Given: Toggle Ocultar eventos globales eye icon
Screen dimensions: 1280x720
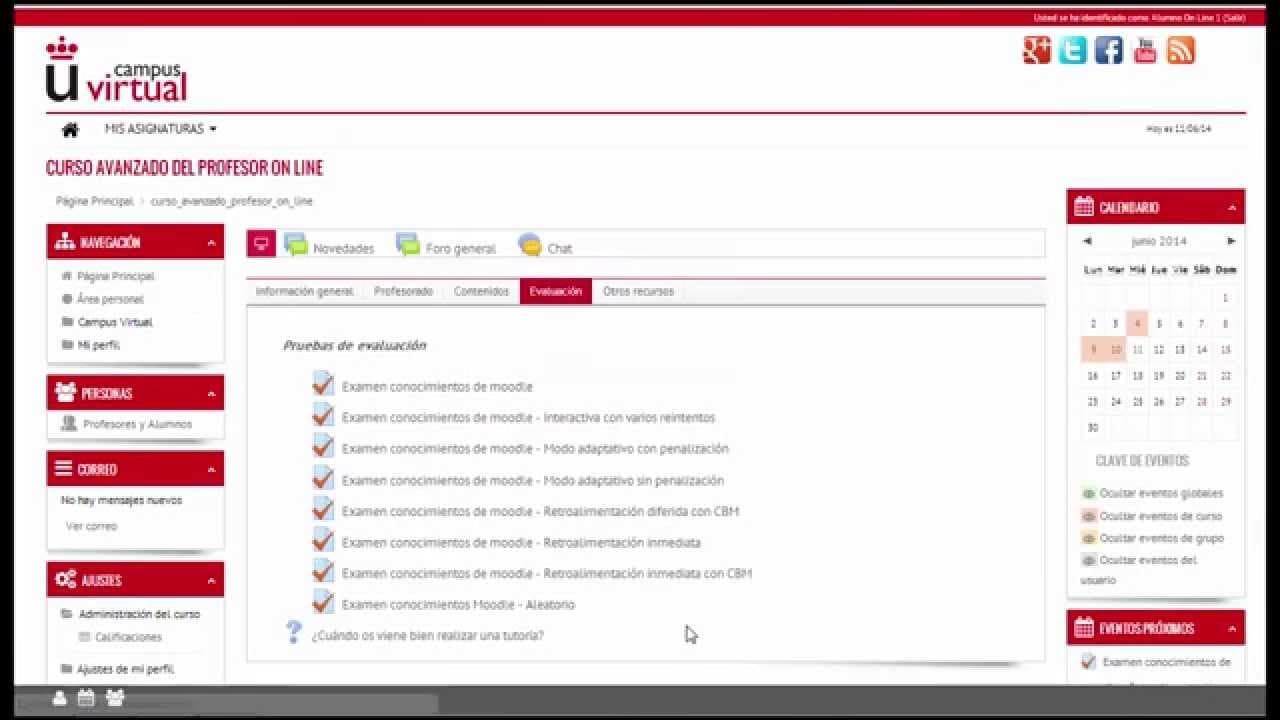Looking at the screenshot, I should (x=1089, y=494).
